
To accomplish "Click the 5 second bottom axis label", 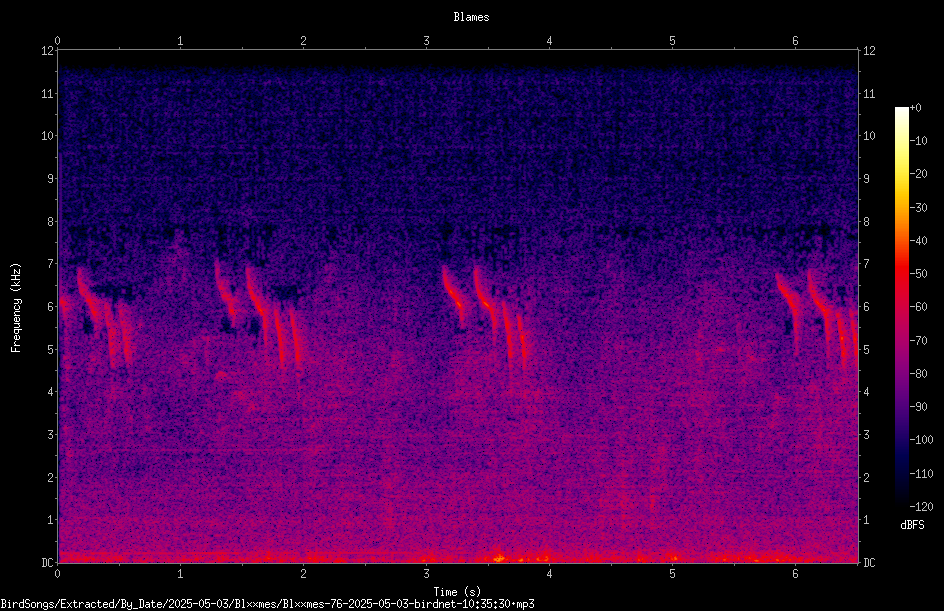I will tap(672, 574).
